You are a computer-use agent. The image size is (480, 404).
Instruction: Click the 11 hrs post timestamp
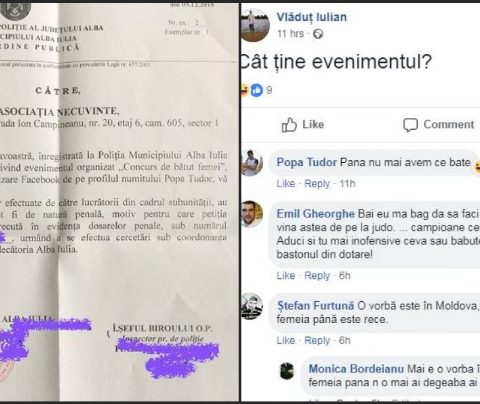pos(290,34)
